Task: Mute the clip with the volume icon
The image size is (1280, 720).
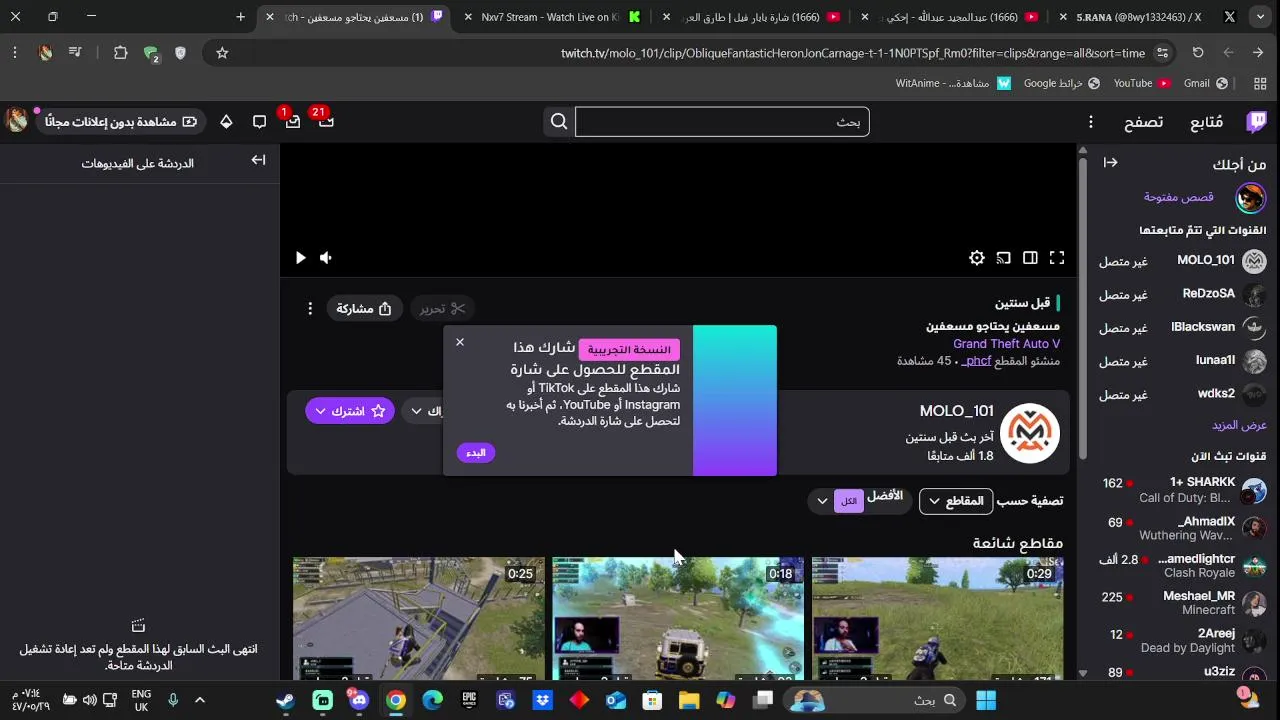Action: [326, 258]
